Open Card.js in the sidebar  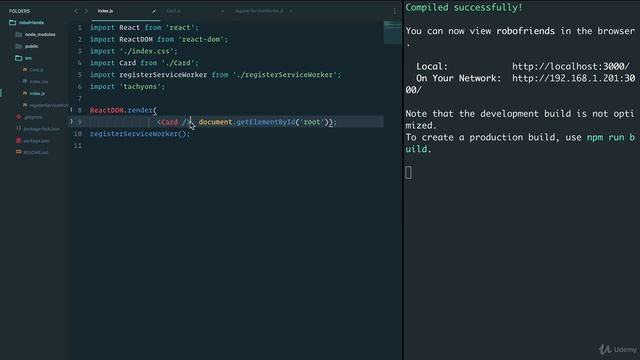pyautogui.click(x=33, y=70)
